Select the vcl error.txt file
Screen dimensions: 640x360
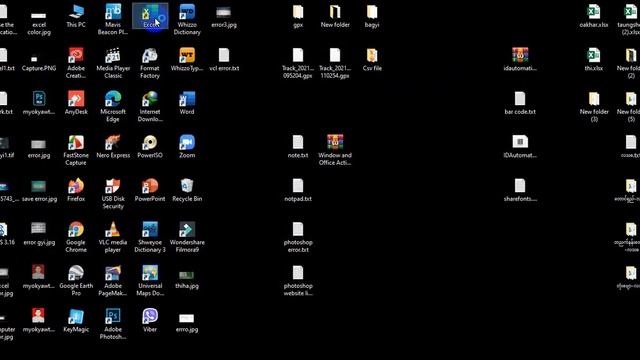coord(224,60)
